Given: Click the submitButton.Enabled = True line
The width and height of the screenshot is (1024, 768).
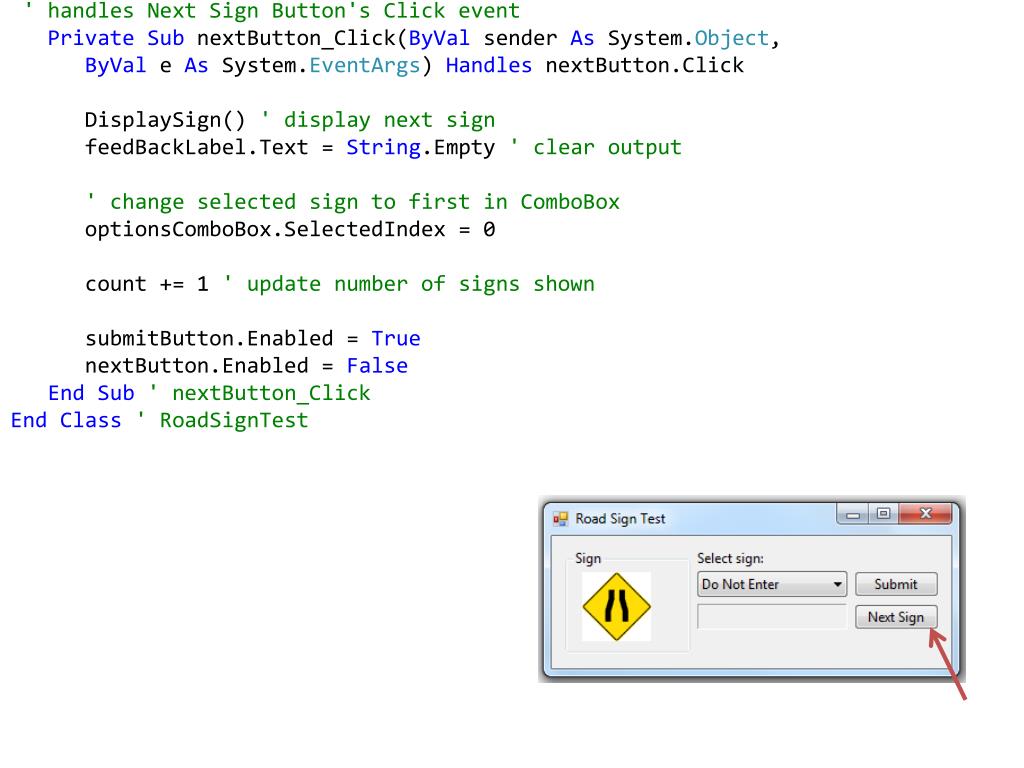Looking at the screenshot, I should pos(253,338).
